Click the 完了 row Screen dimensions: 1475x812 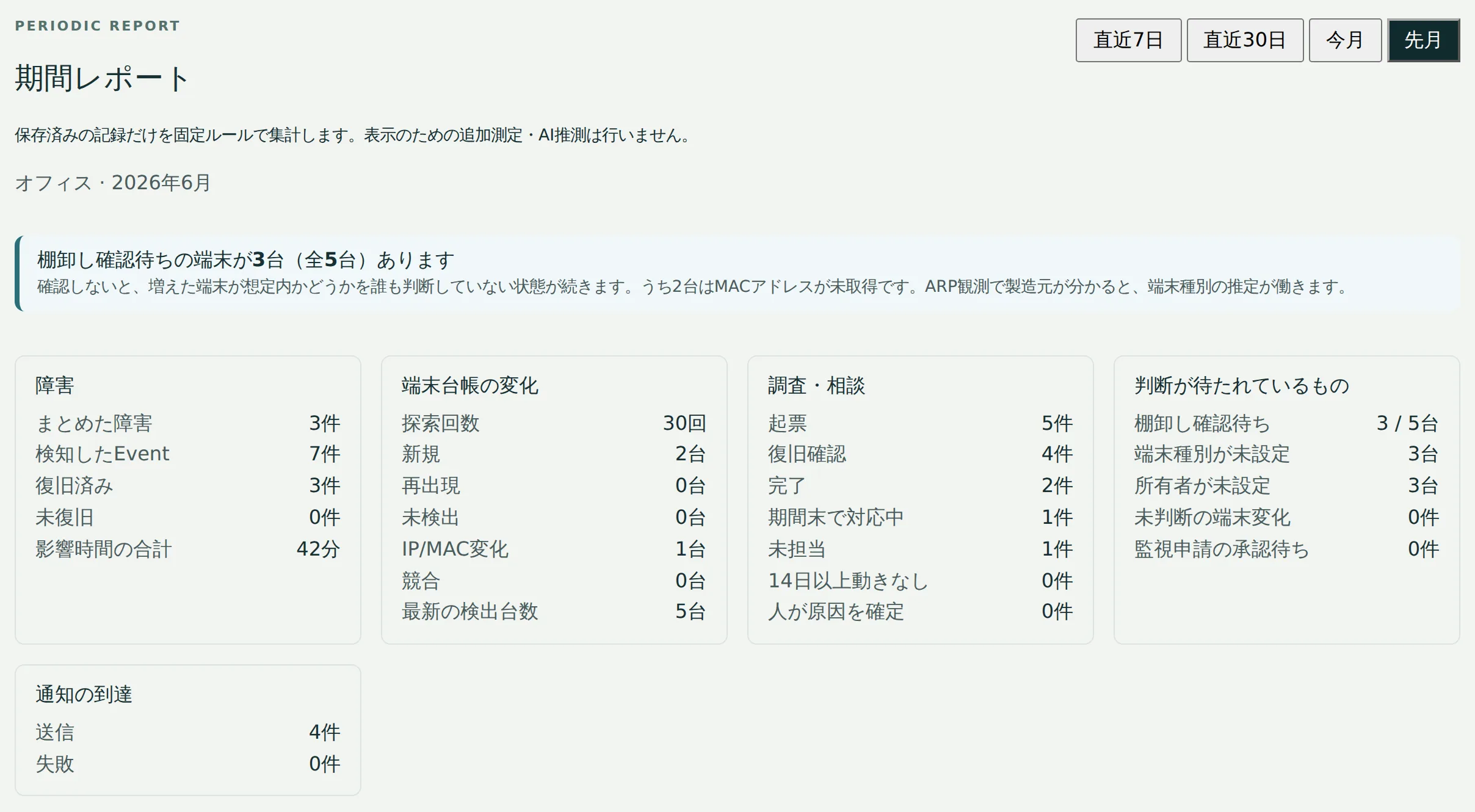pos(921,485)
